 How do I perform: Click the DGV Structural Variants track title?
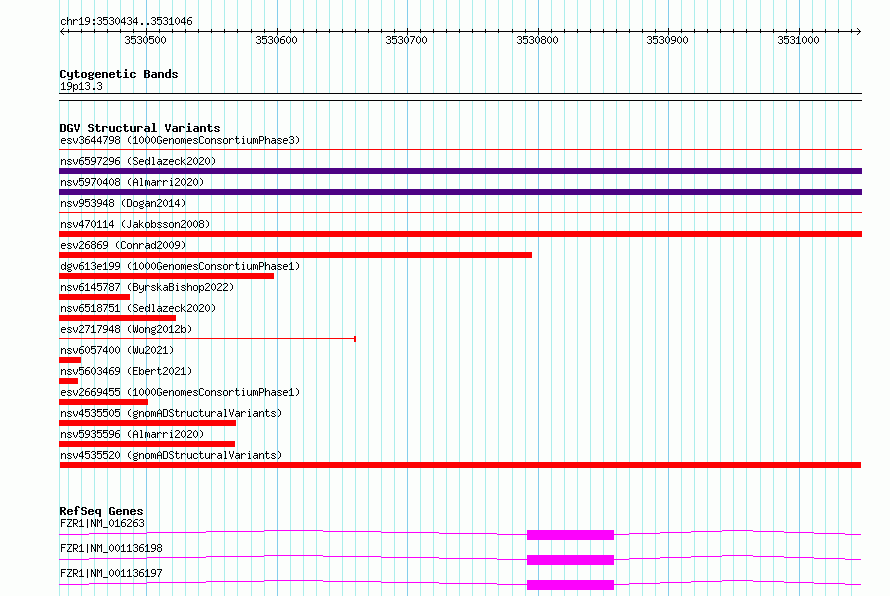[140, 128]
